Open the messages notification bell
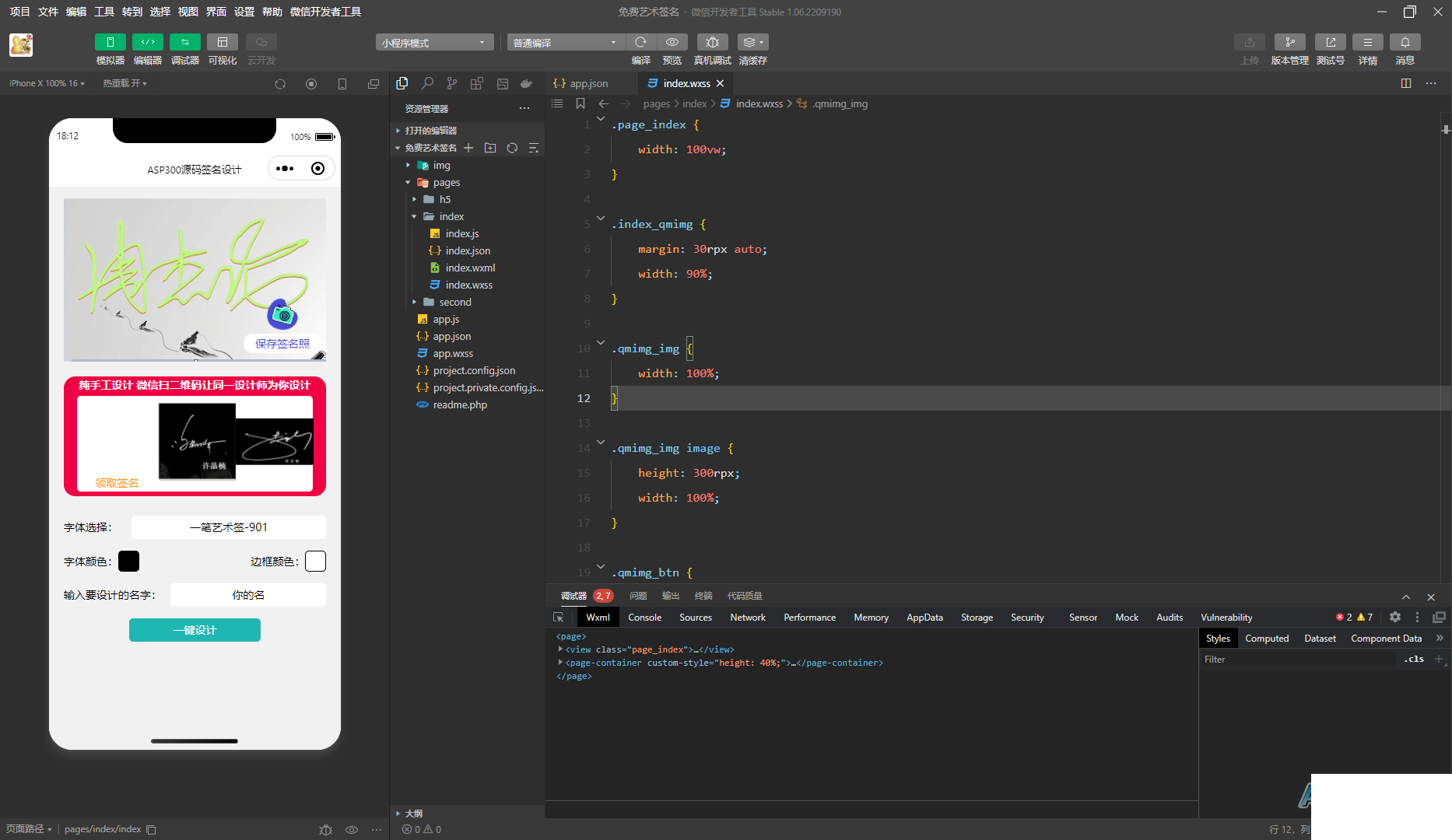 [x=1405, y=42]
